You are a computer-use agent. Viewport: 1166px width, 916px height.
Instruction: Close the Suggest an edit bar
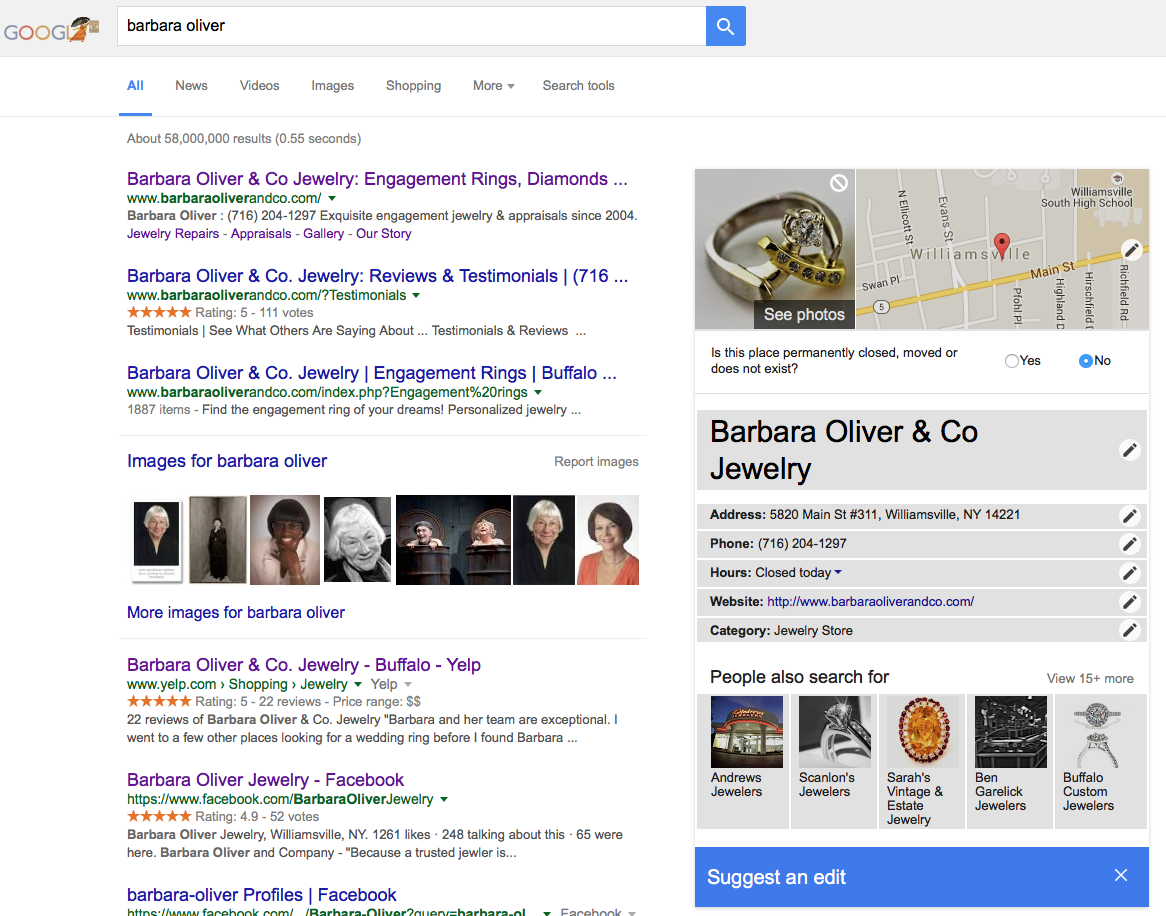pyautogui.click(x=1121, y=875)
